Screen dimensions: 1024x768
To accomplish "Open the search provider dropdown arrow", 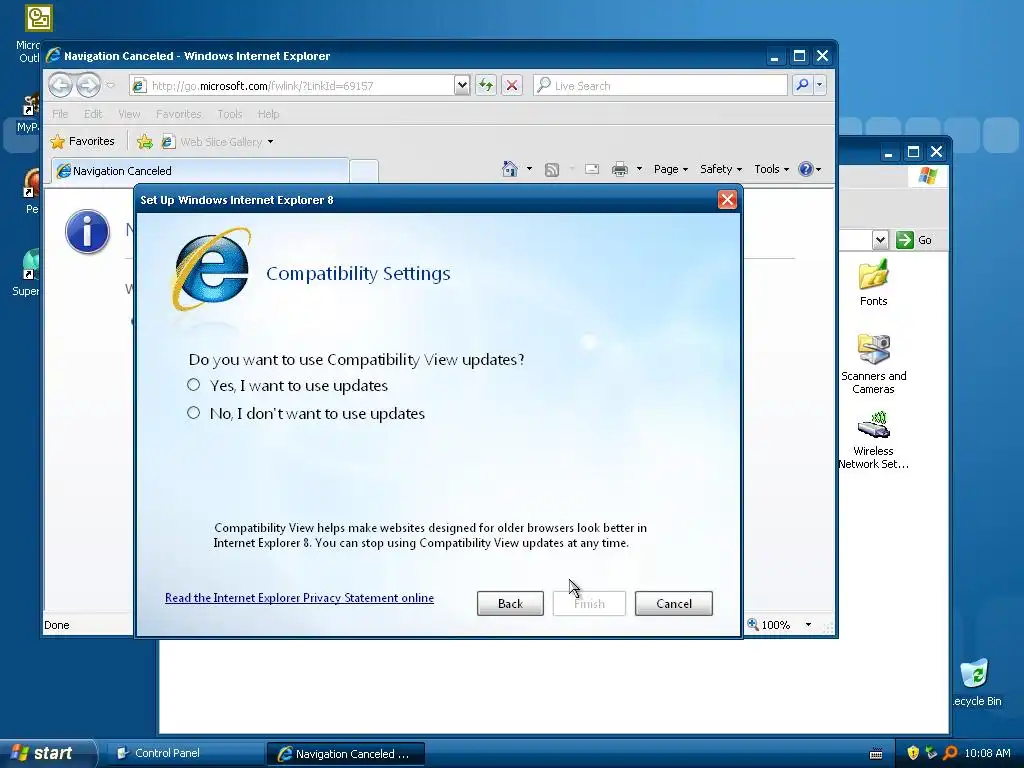I will 820,85.
